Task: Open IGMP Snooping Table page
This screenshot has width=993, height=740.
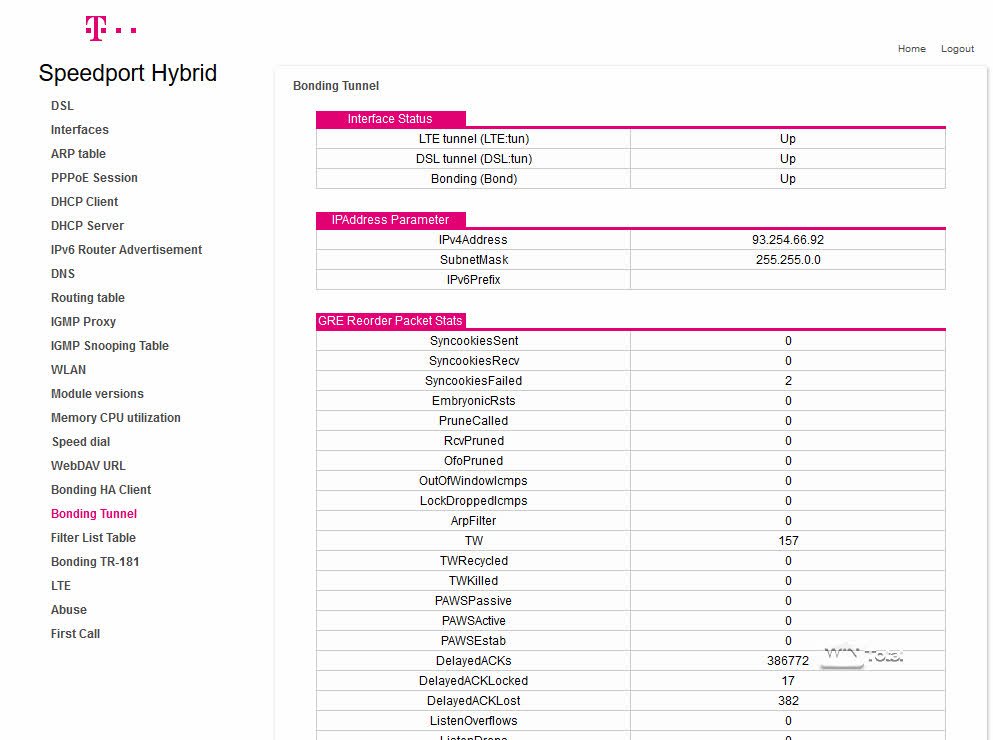Action: [x=110, y=346]
